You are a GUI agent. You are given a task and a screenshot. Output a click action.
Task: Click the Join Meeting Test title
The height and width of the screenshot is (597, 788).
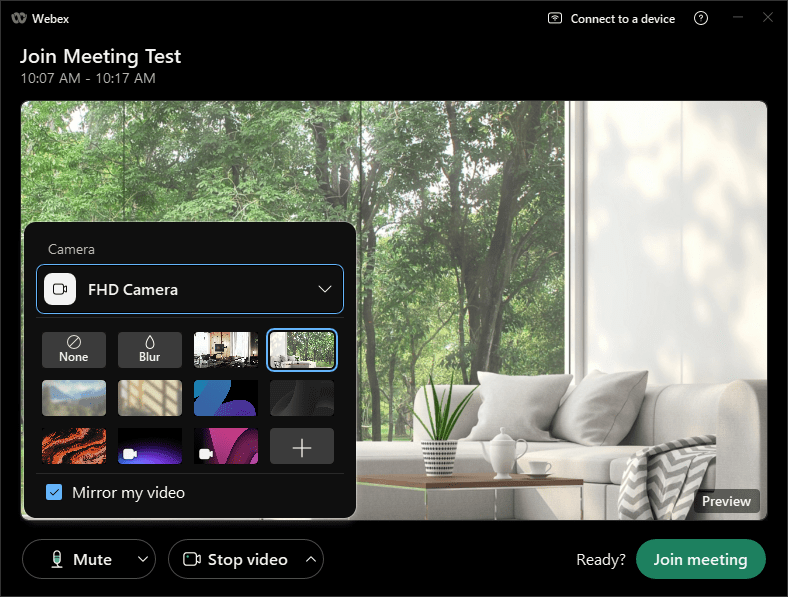(x=101, y=56)
